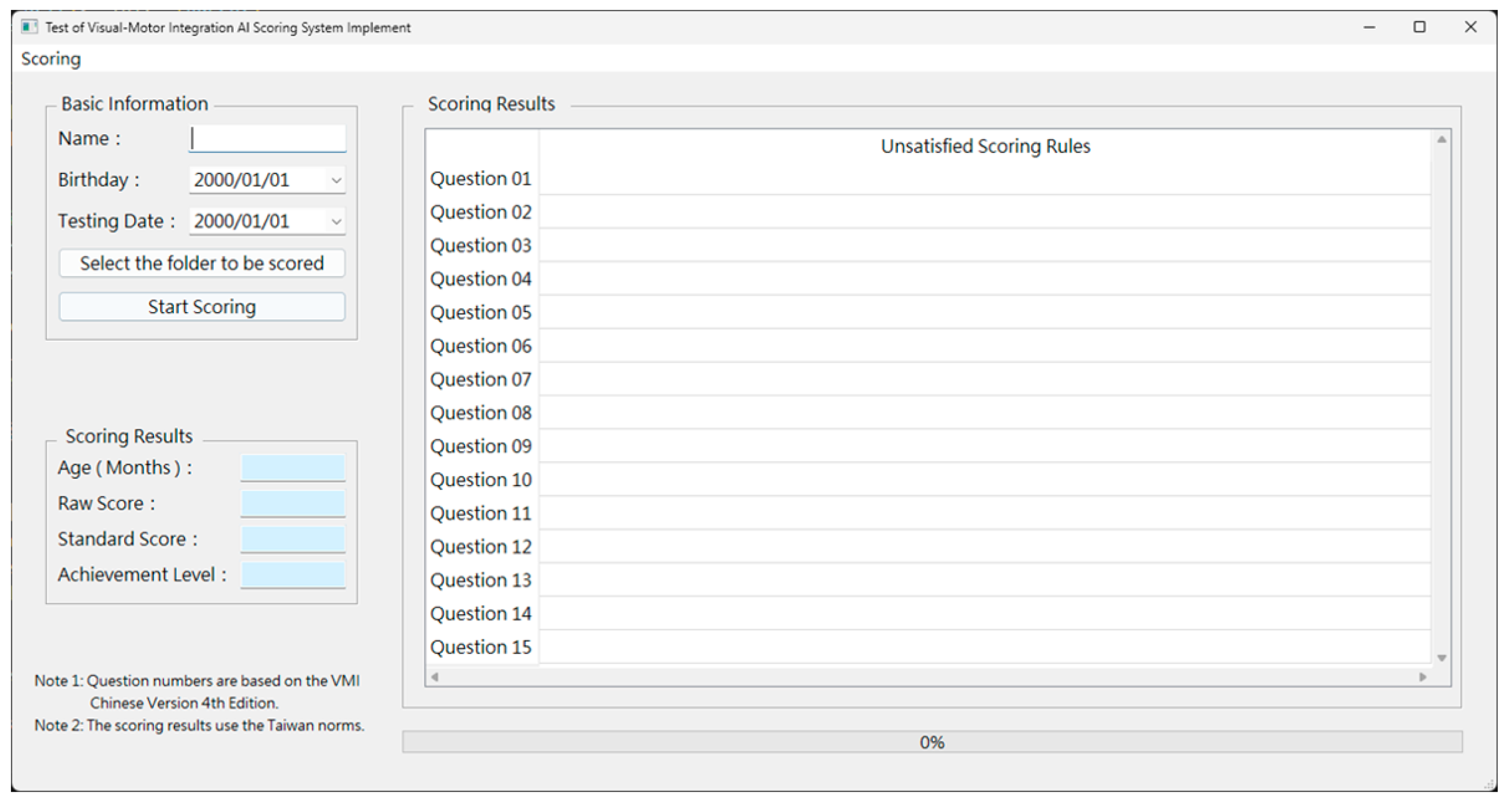The height and width of the screenshot is (807, 1512).
Task: Select the Question 08 row header
Action: [481, 413]
